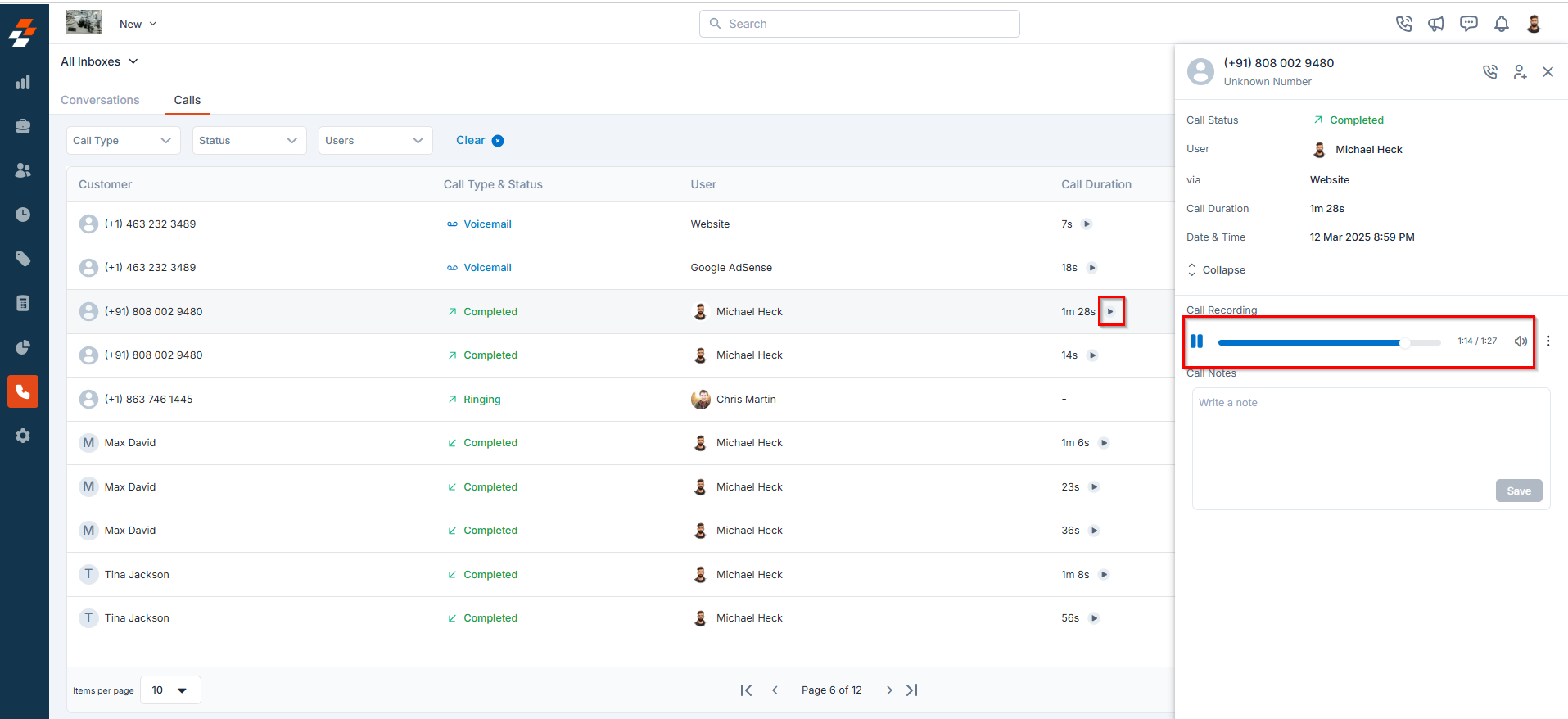Image resolution: width=1568 pixels, height=719 pixels.
Task: Open the Status filter dropdown
Action: pos(249,140)
